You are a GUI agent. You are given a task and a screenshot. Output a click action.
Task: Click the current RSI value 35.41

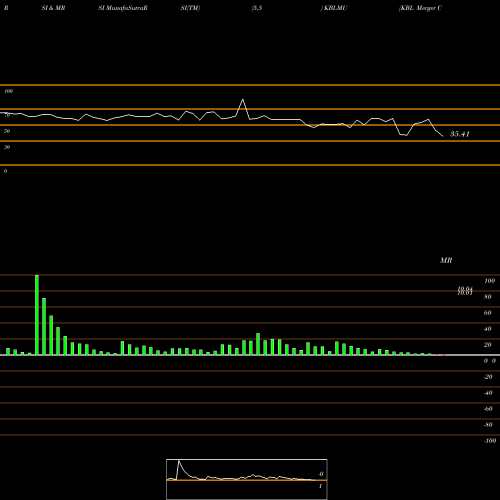tap(460, 134)
